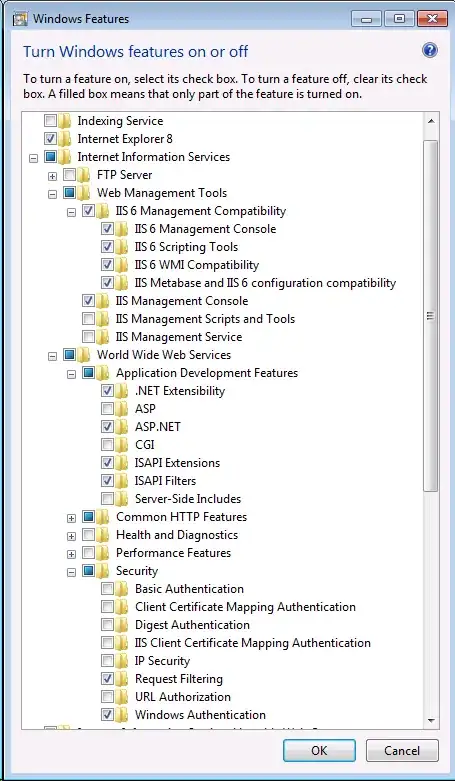Image resolution: width=455 pixels, height=781 pixels.
Task: Uncheck Request Filtering
Action: (x=107, y=679)
